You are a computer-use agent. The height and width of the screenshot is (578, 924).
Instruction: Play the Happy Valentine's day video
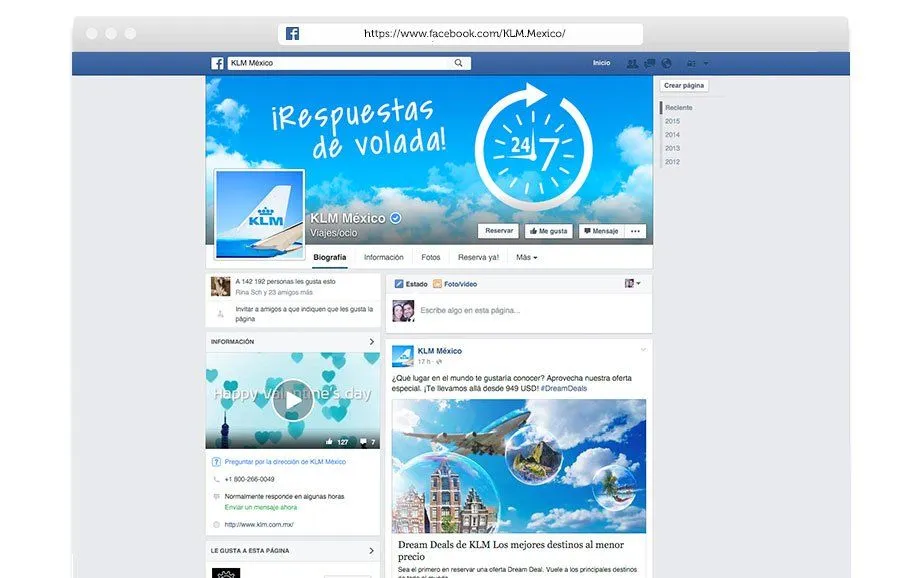pyautogui.click(x=293, y=401)
